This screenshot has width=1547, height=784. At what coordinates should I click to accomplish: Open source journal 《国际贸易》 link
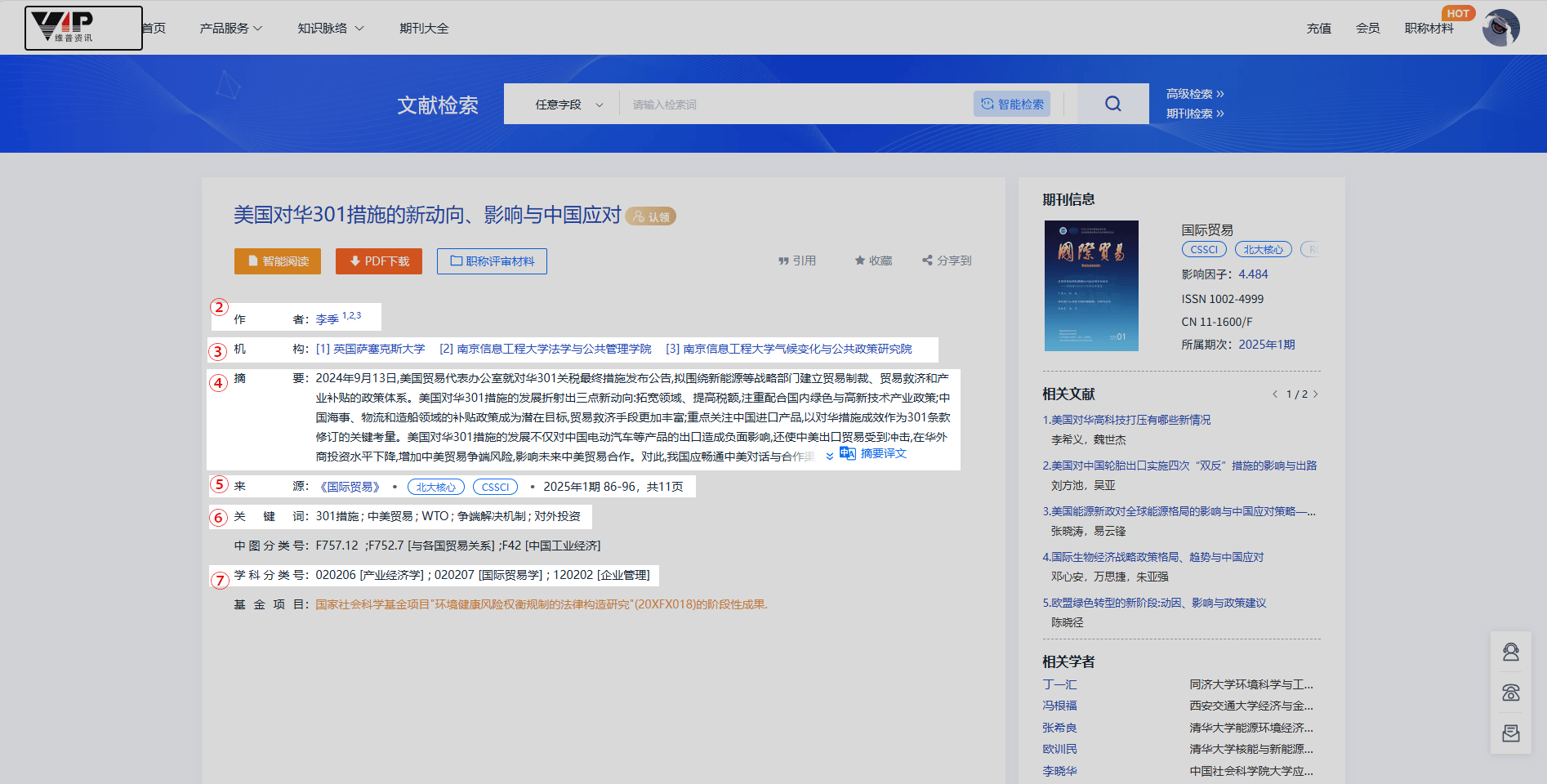(x=350, y=487)
